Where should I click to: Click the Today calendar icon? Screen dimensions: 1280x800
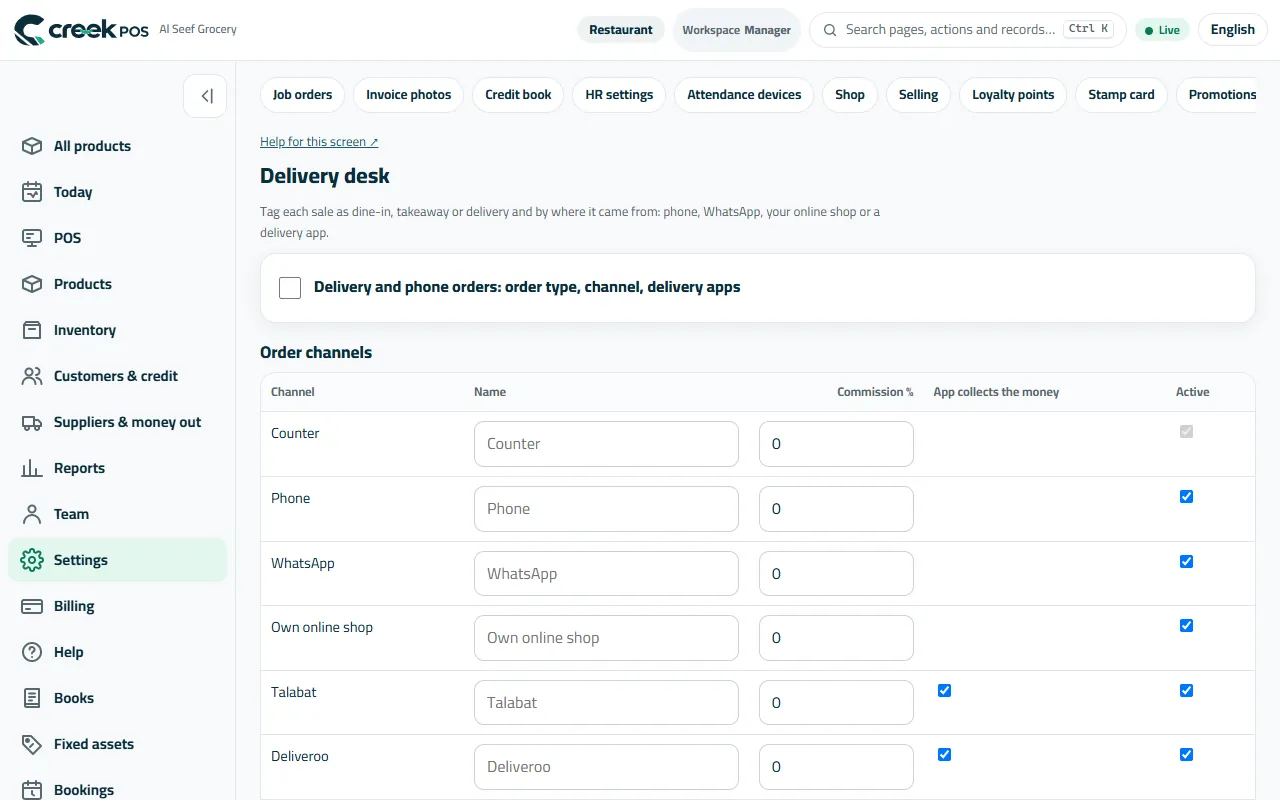tap(32, 192)
